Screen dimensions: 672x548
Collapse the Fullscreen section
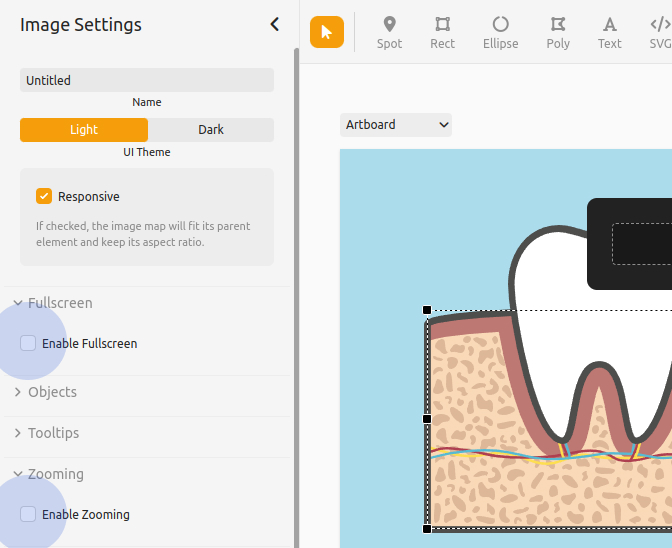(x=53, y=303)
